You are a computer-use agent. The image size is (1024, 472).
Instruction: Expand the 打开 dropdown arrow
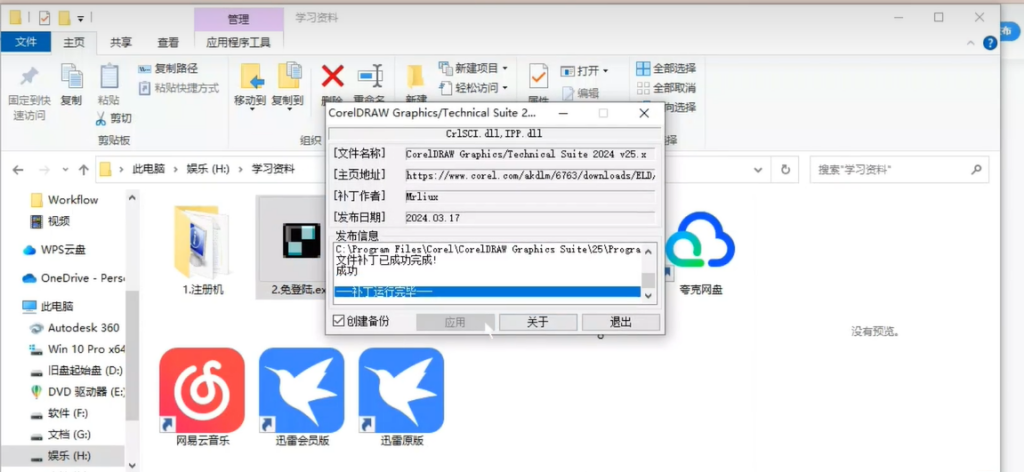click(605, 71)
